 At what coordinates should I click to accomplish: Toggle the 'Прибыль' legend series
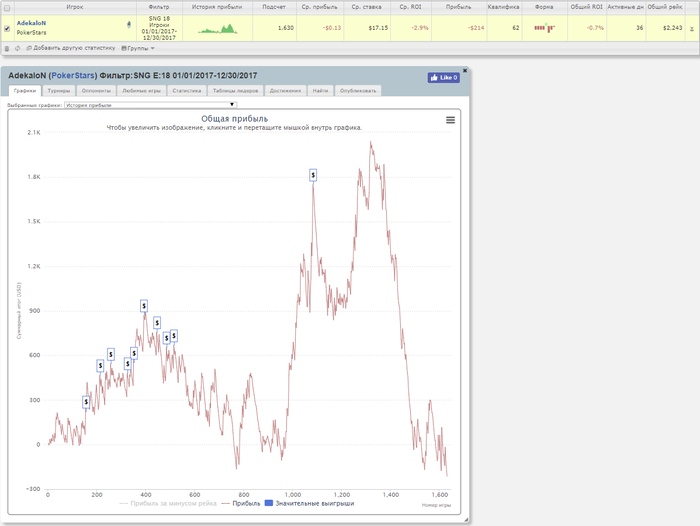(x=241, y=503)
